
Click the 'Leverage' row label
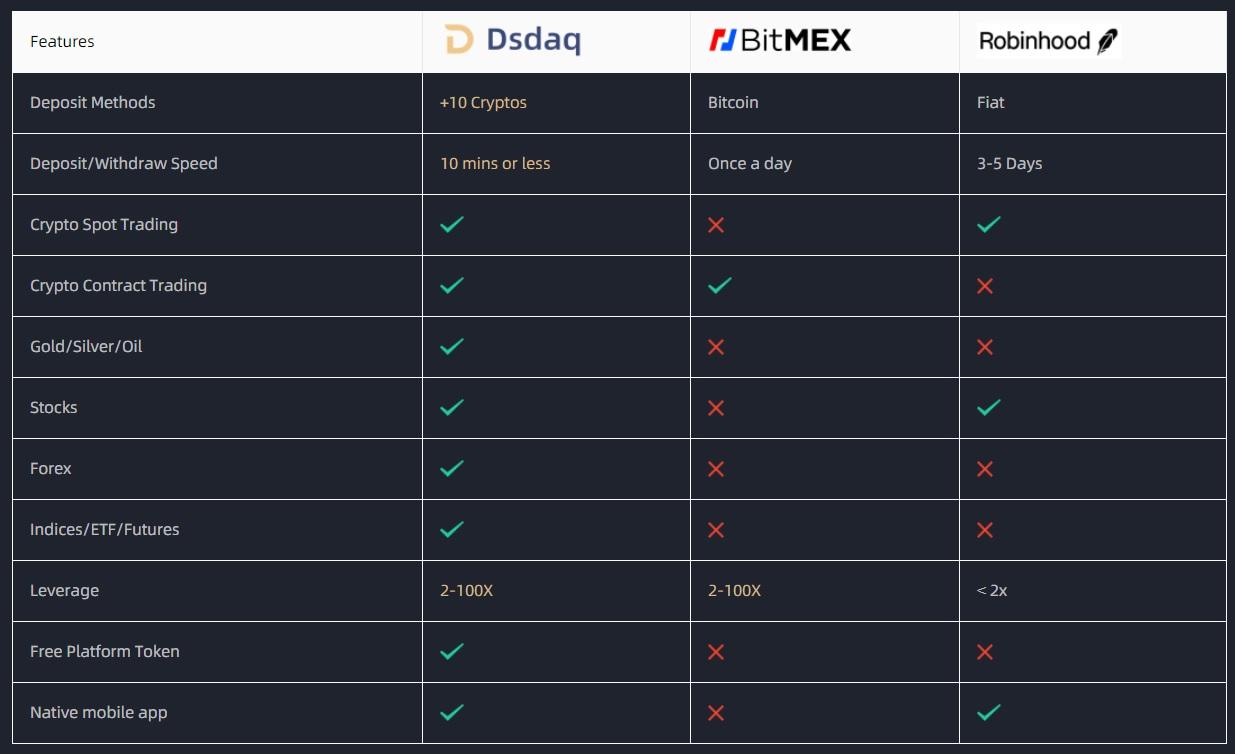click(65, 590)
